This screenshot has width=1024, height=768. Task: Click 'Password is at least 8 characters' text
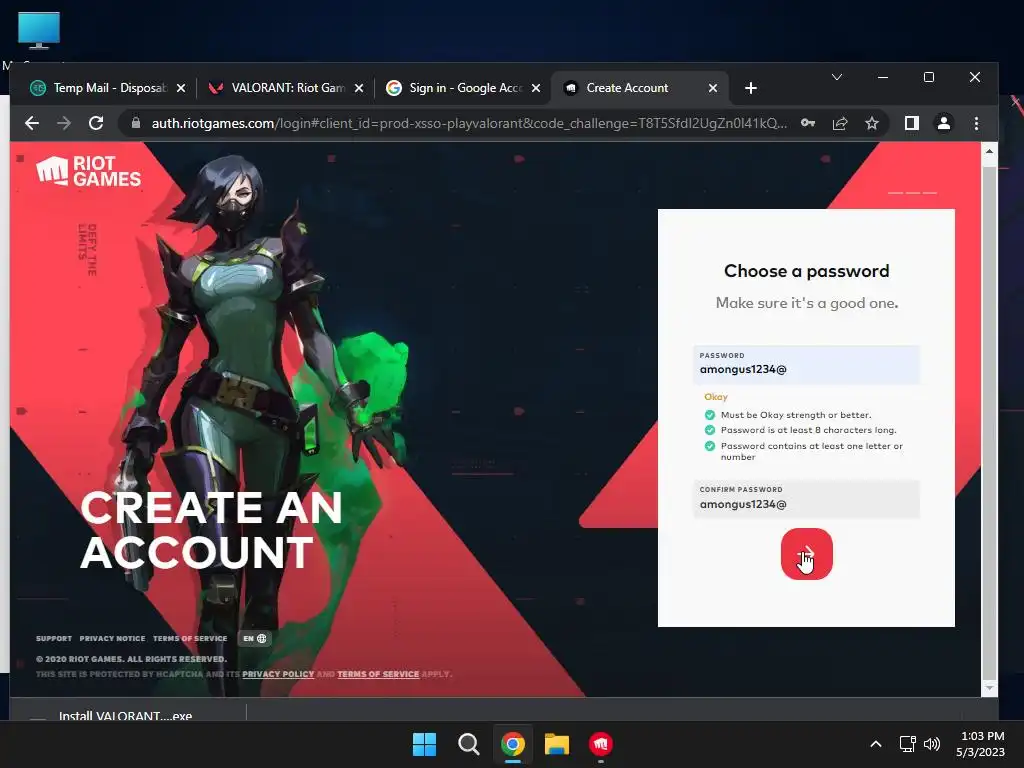pyautogui.click(x=808, y=430)
